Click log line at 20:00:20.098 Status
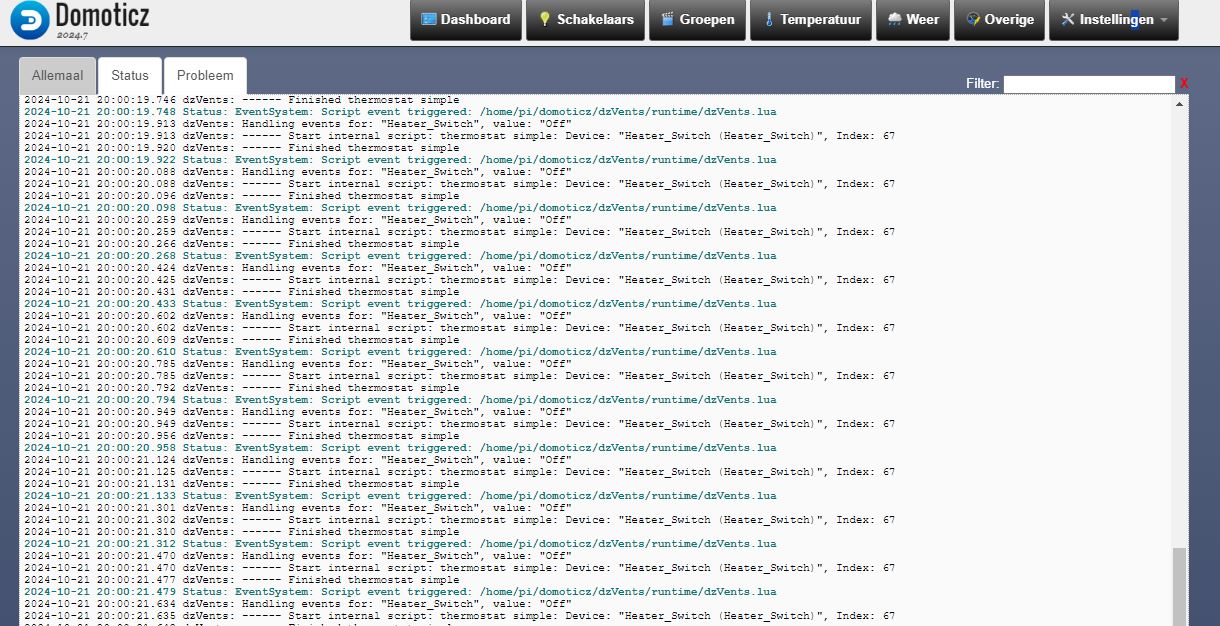This screenshot has width=1220, height=626. (x=400, y=208)
